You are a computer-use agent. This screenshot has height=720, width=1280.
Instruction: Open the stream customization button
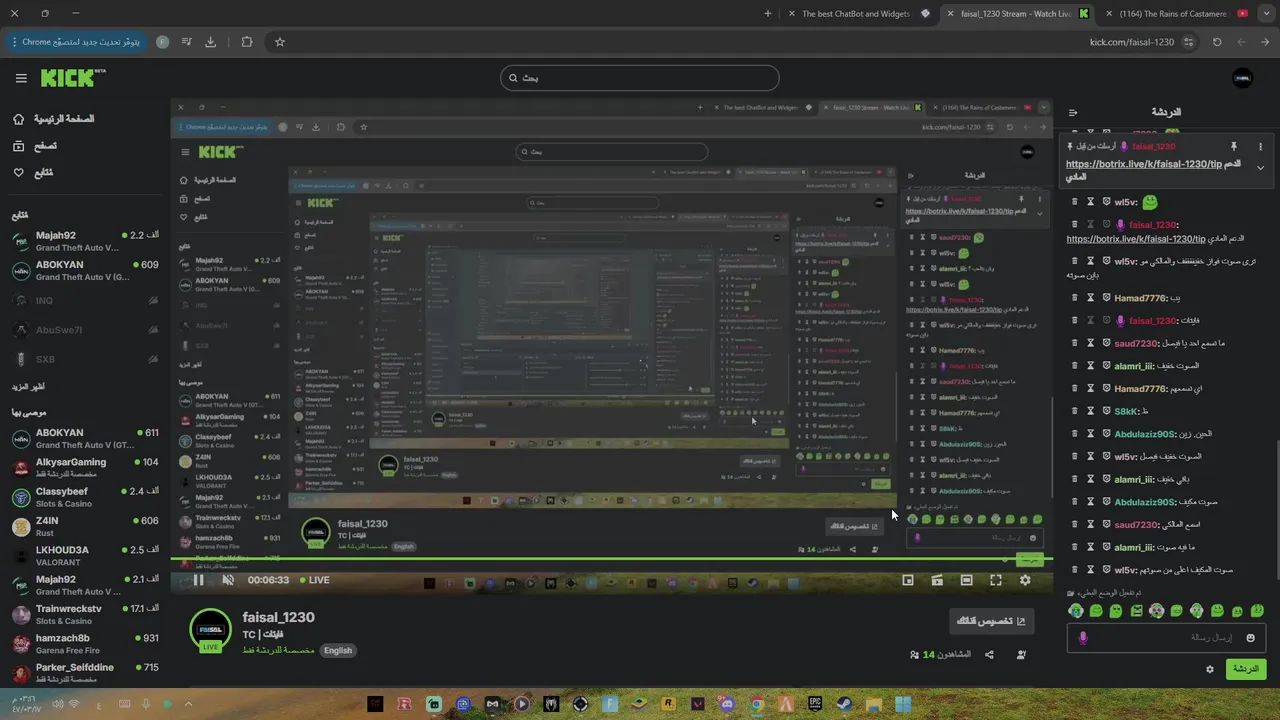(991, 621)
